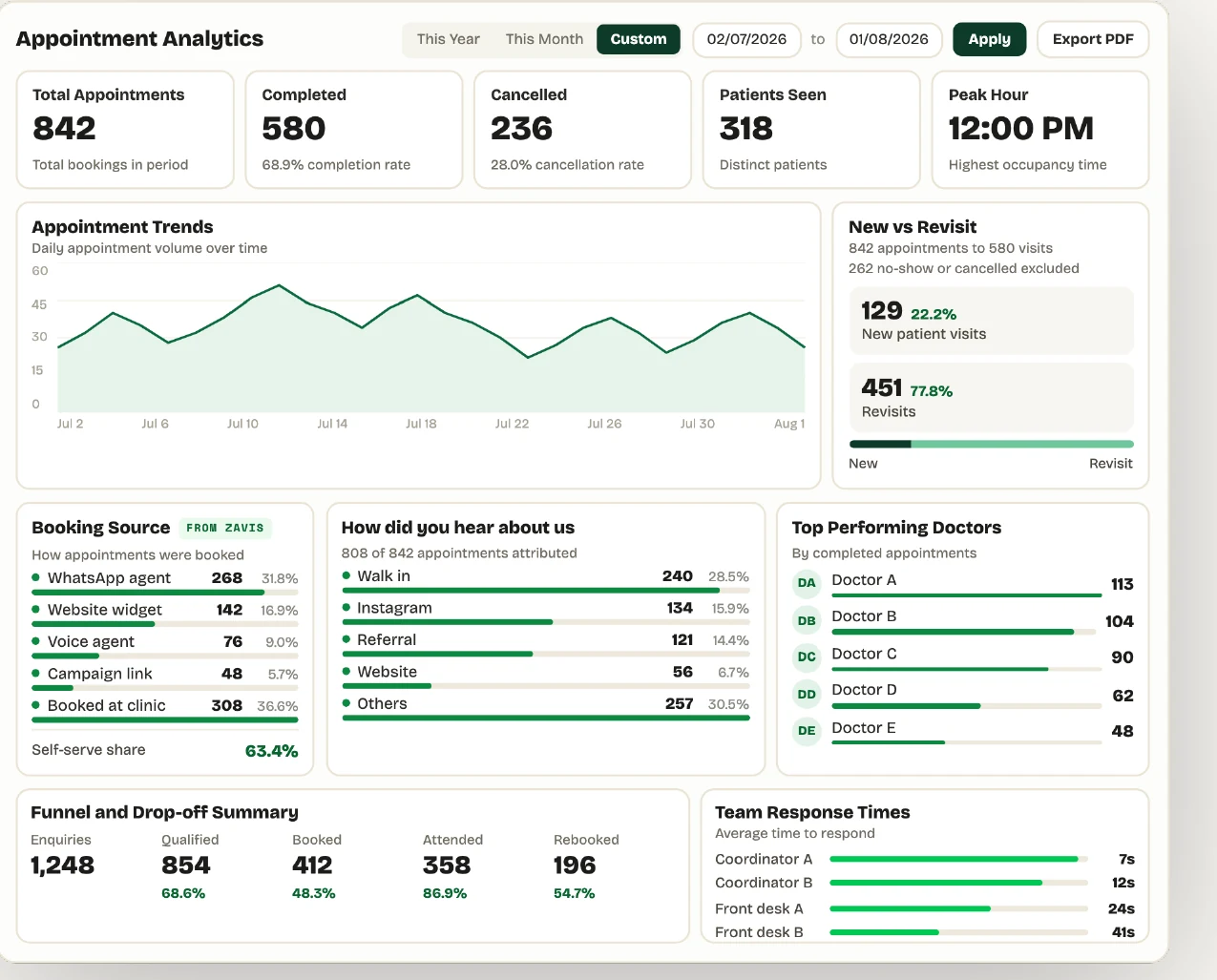Click the FROM ZAVIS badge

click(x=225, y=528)
